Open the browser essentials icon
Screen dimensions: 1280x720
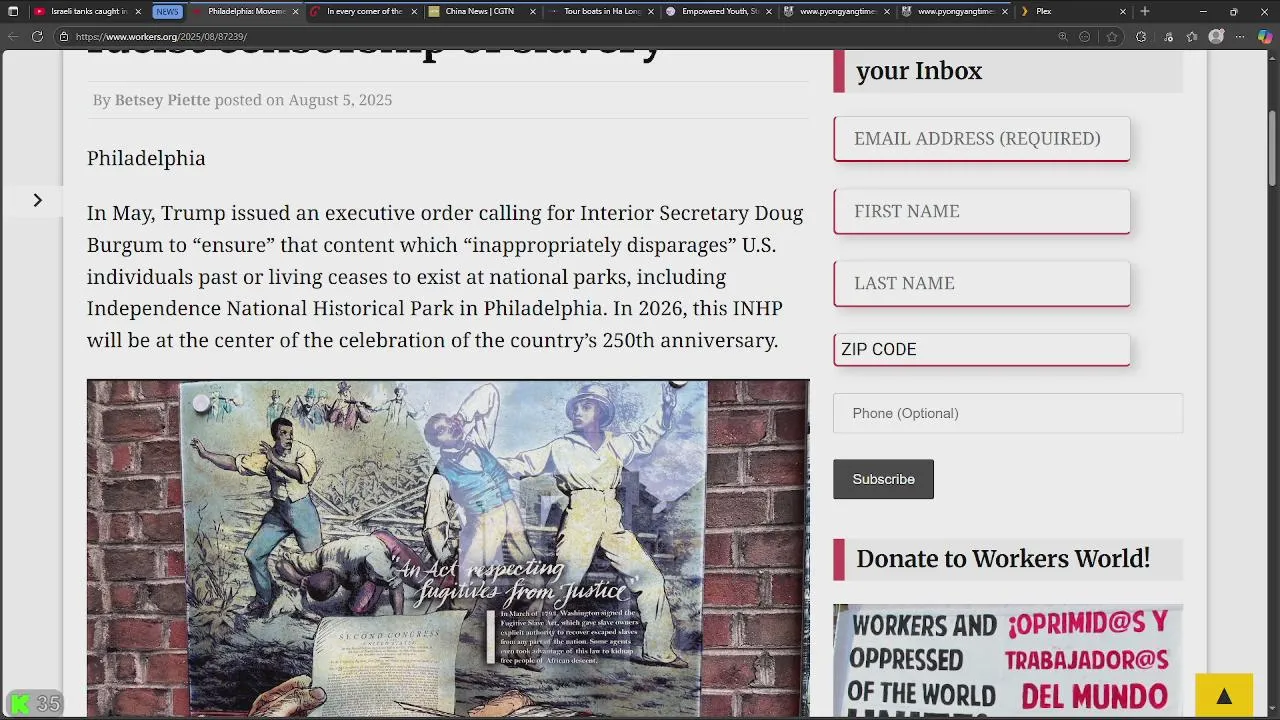point(1168,37)
